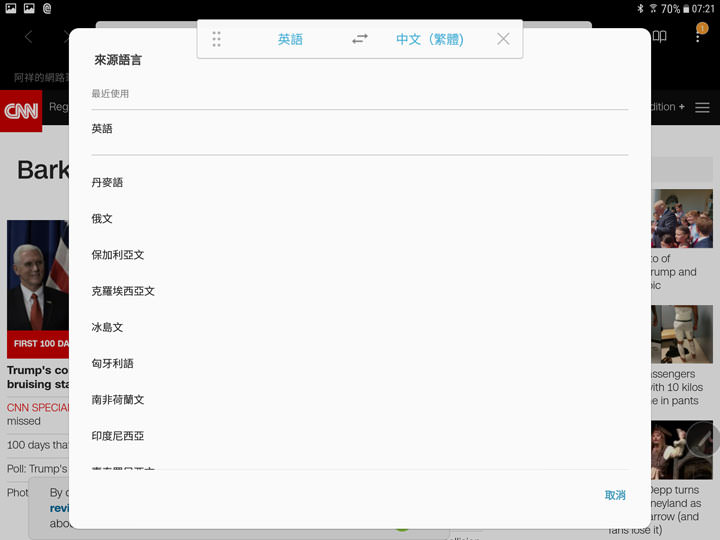Image resolution: width=720 pixels, height=540 pixels.
Task: Close the translation bar
Action: (x=503, y=39)
